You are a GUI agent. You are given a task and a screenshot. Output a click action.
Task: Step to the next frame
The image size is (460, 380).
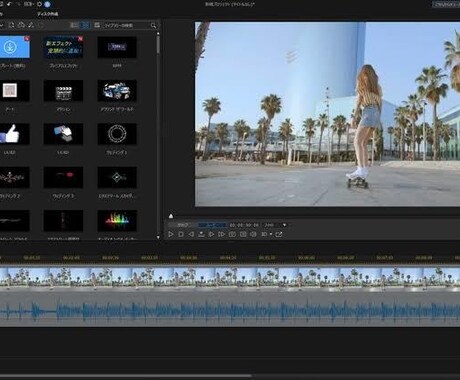[x=211, y=234]
